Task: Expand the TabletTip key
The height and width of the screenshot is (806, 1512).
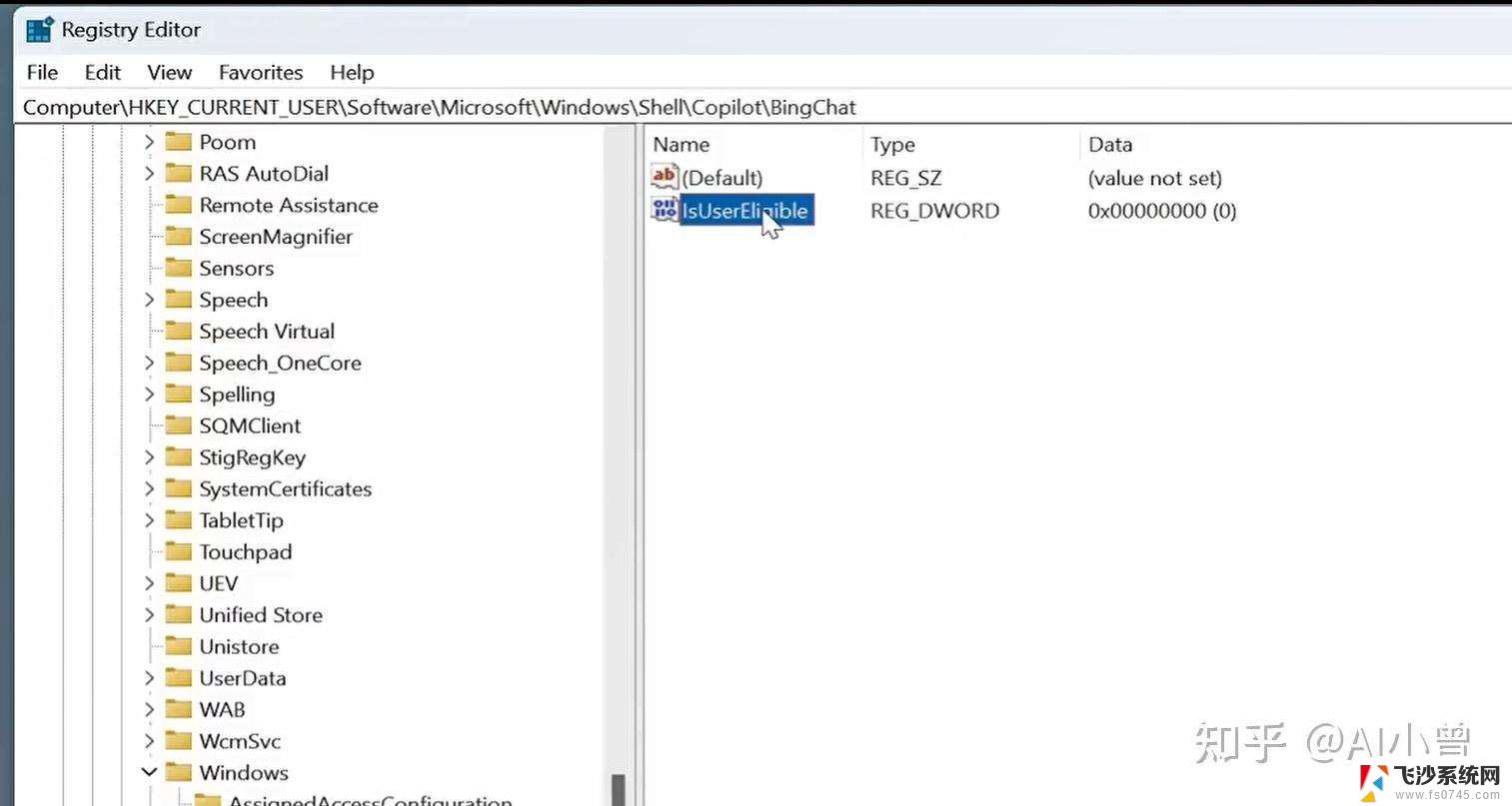Action: pos(149,520)
